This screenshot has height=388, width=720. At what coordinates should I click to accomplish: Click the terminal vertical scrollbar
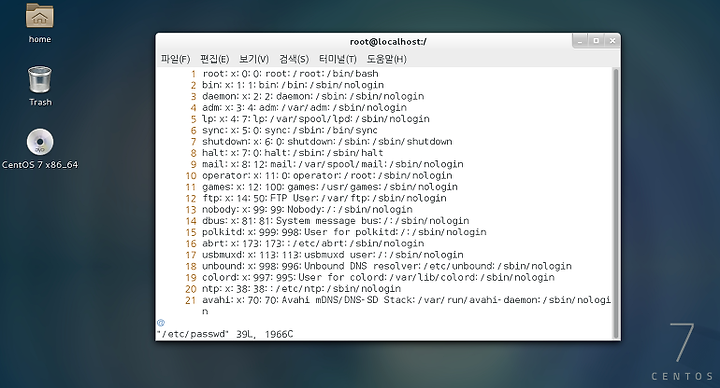[616, 203]
